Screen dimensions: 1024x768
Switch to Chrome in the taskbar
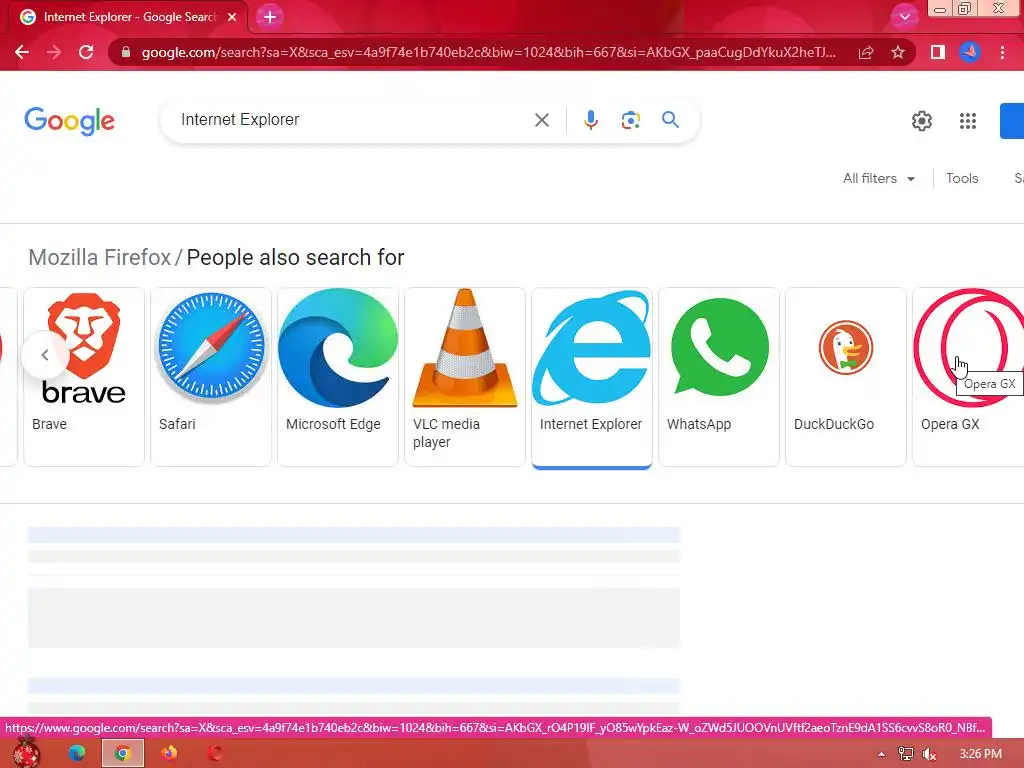[122, 753]
